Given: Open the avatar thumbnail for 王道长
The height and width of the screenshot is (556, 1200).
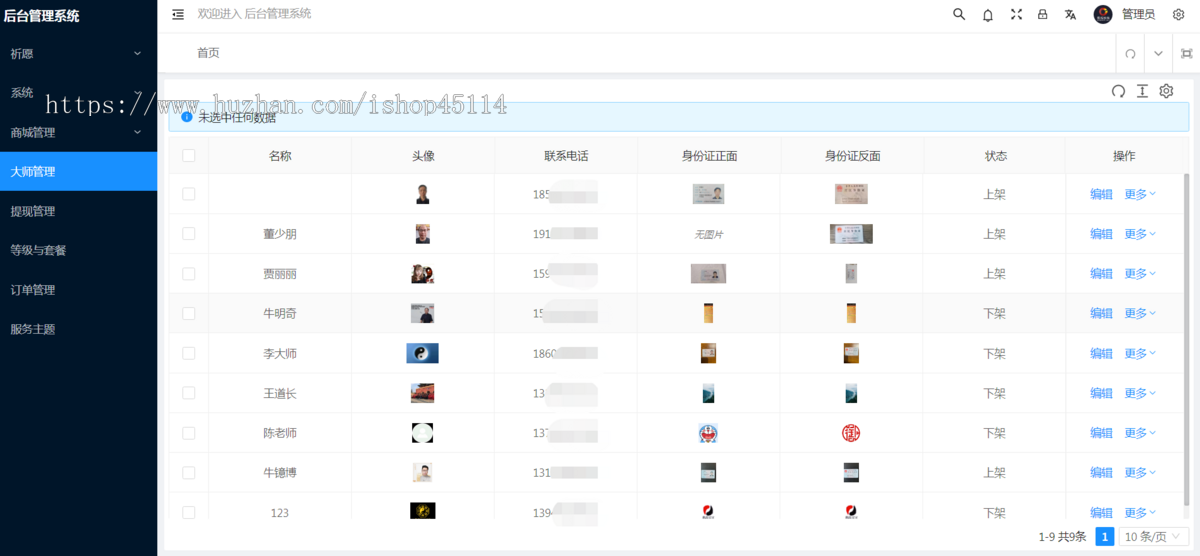Looking at the screenshot, I should [422, 393].
